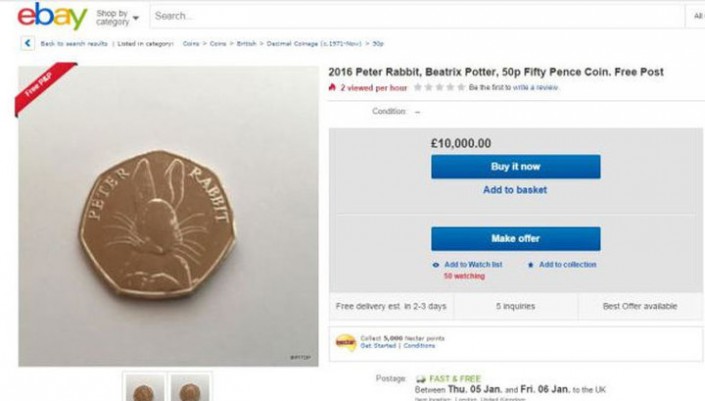This screenshot has height=401, width=705.
Task: Click the search input field
Action: [420, 16]
